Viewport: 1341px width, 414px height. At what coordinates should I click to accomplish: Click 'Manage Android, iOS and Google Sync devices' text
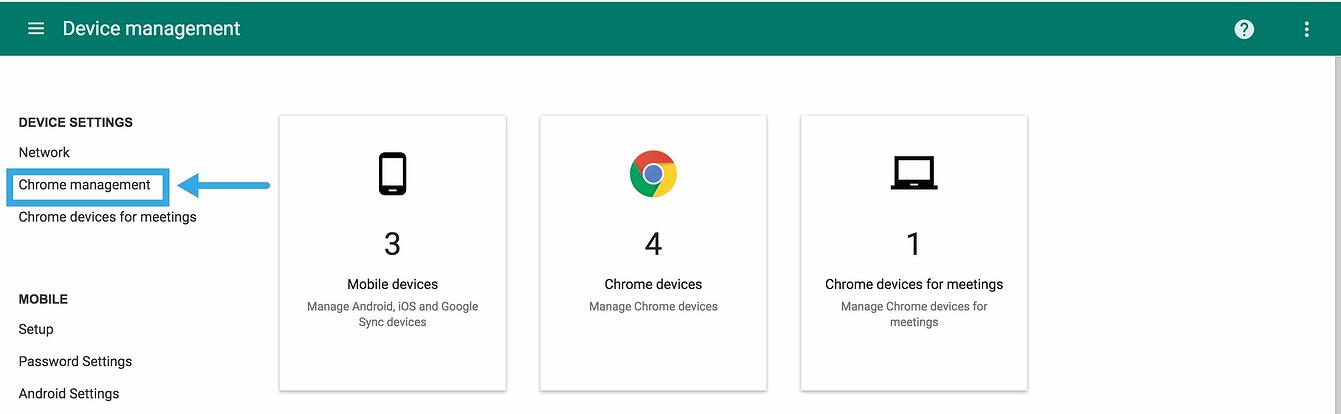click(392, 314)
